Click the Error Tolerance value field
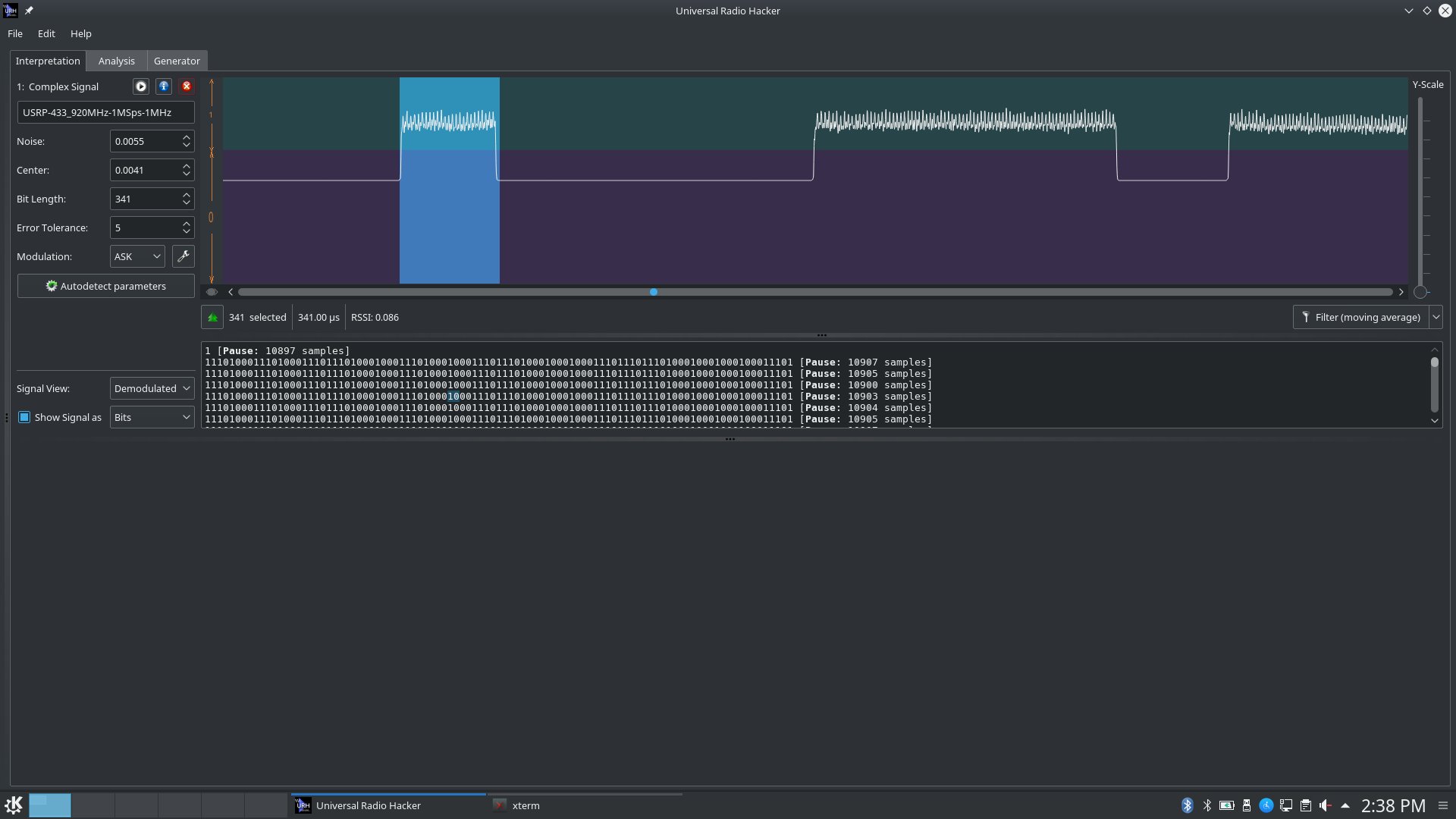Viewport: 1456px width, 819px height. click(x=144, y=227)
